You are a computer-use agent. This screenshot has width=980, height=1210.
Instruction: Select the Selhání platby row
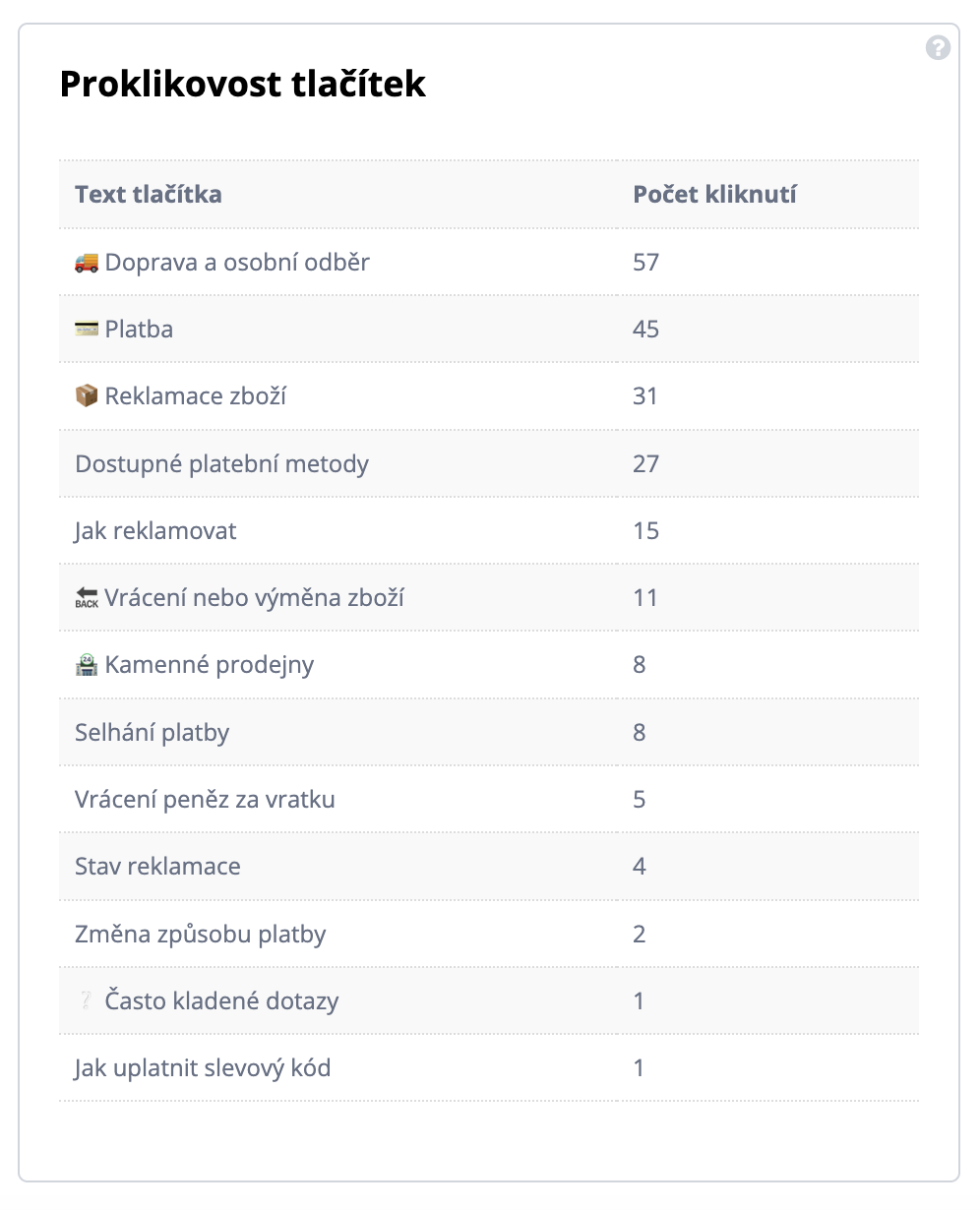152,732
